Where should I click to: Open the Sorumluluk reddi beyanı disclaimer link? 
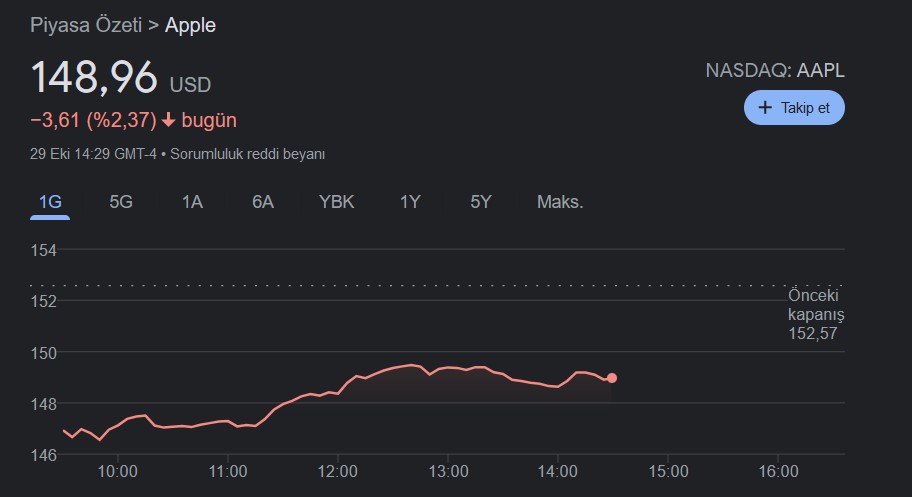248,154
